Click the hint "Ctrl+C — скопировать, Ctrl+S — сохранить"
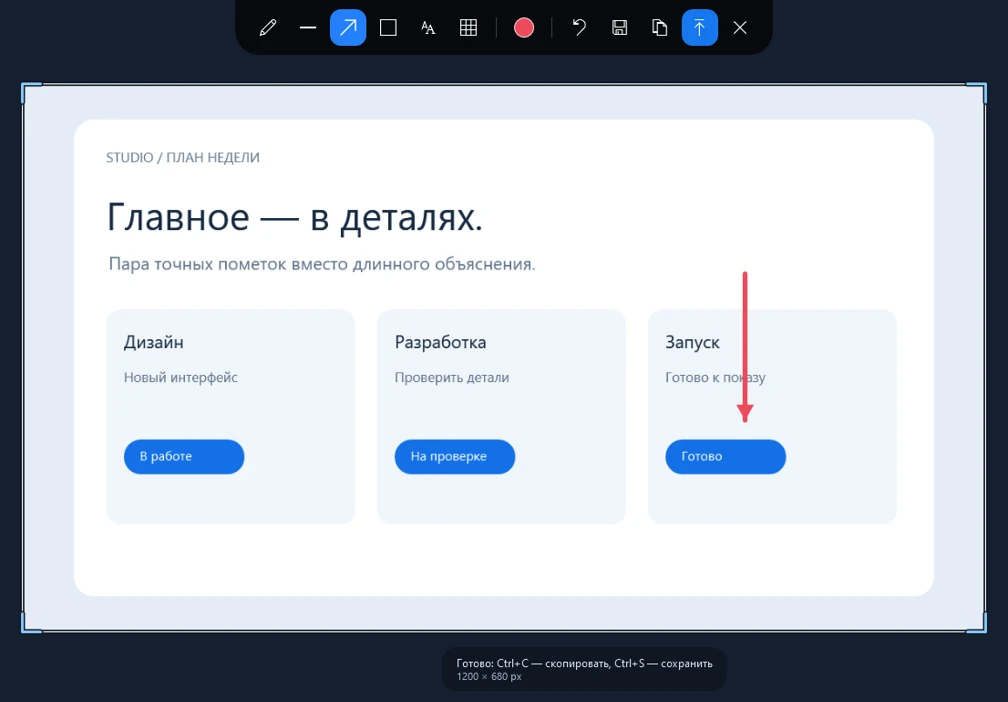 tap(604, 663)
